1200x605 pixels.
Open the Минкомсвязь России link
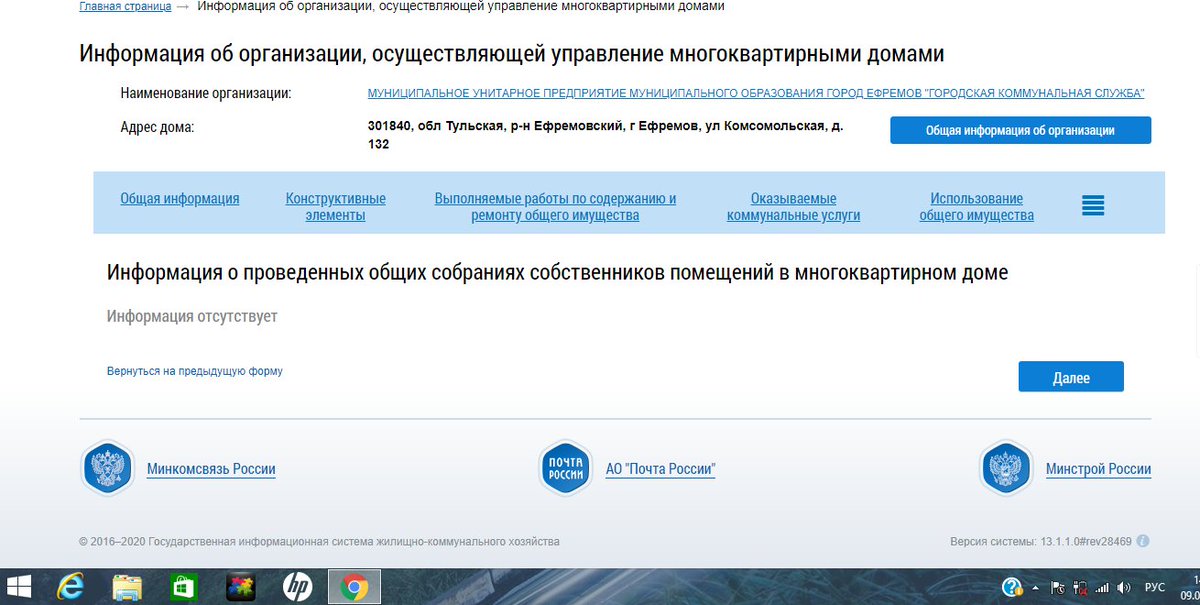211,469
